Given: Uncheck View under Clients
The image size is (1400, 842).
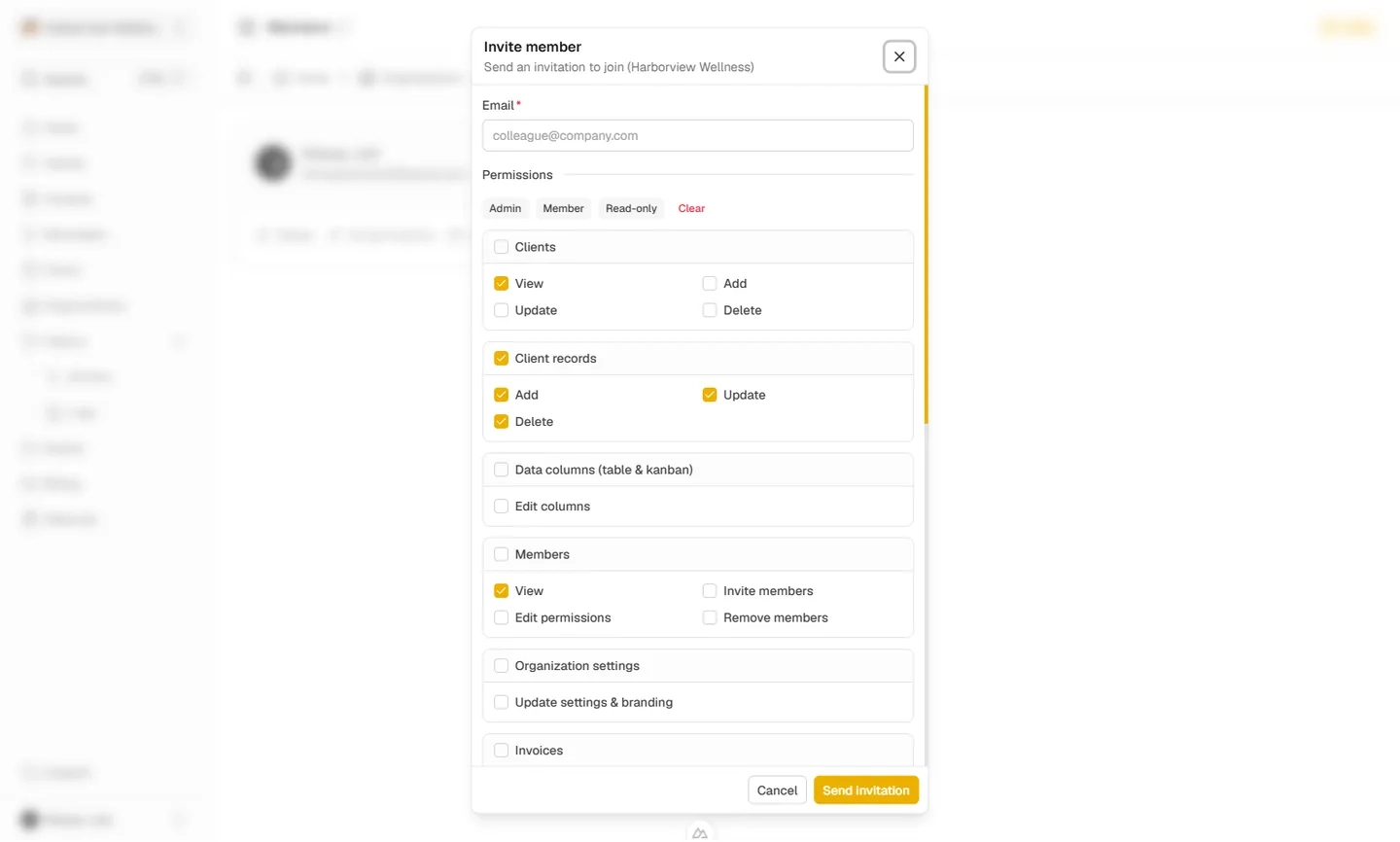Looking at the screenshot, I should coord(501,284).
